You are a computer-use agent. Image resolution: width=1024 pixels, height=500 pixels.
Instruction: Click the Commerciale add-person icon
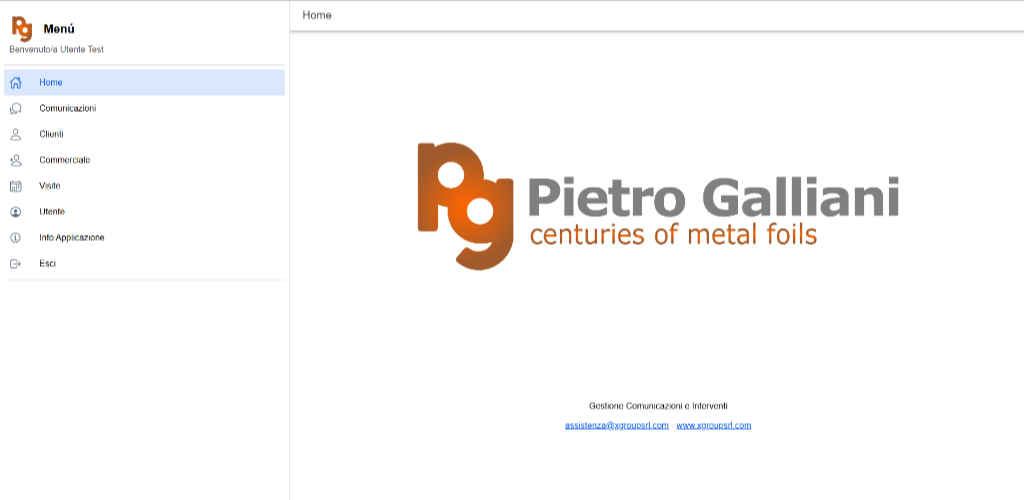pos(16,160)
